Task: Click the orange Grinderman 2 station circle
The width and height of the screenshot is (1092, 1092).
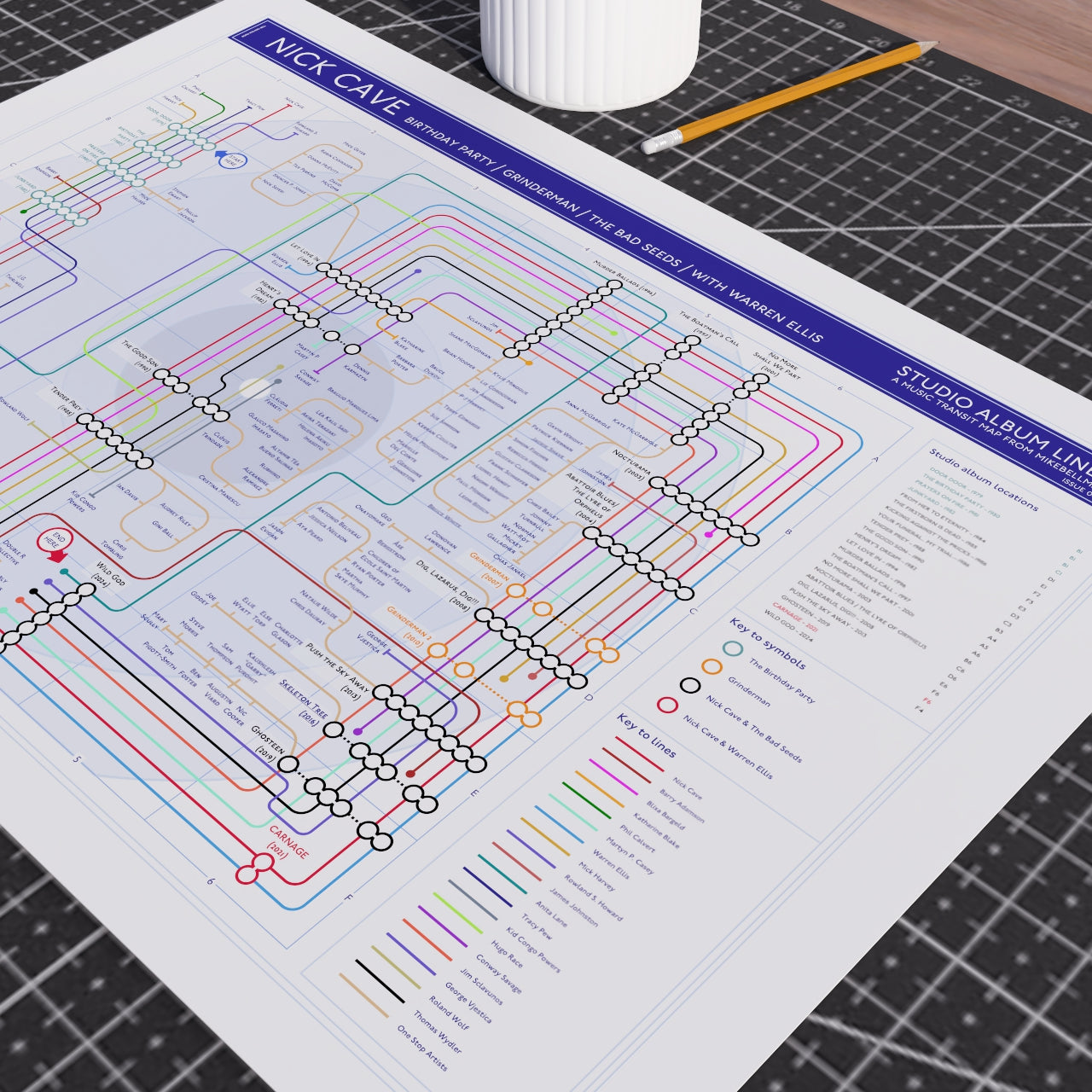Action: [438, 650]
